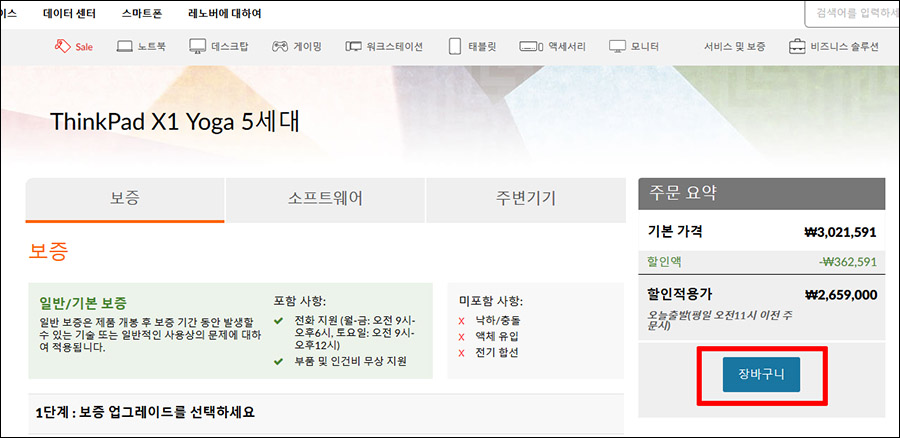Select the ThinkPad X1 Yoga 5세대 title

[175, 122]
